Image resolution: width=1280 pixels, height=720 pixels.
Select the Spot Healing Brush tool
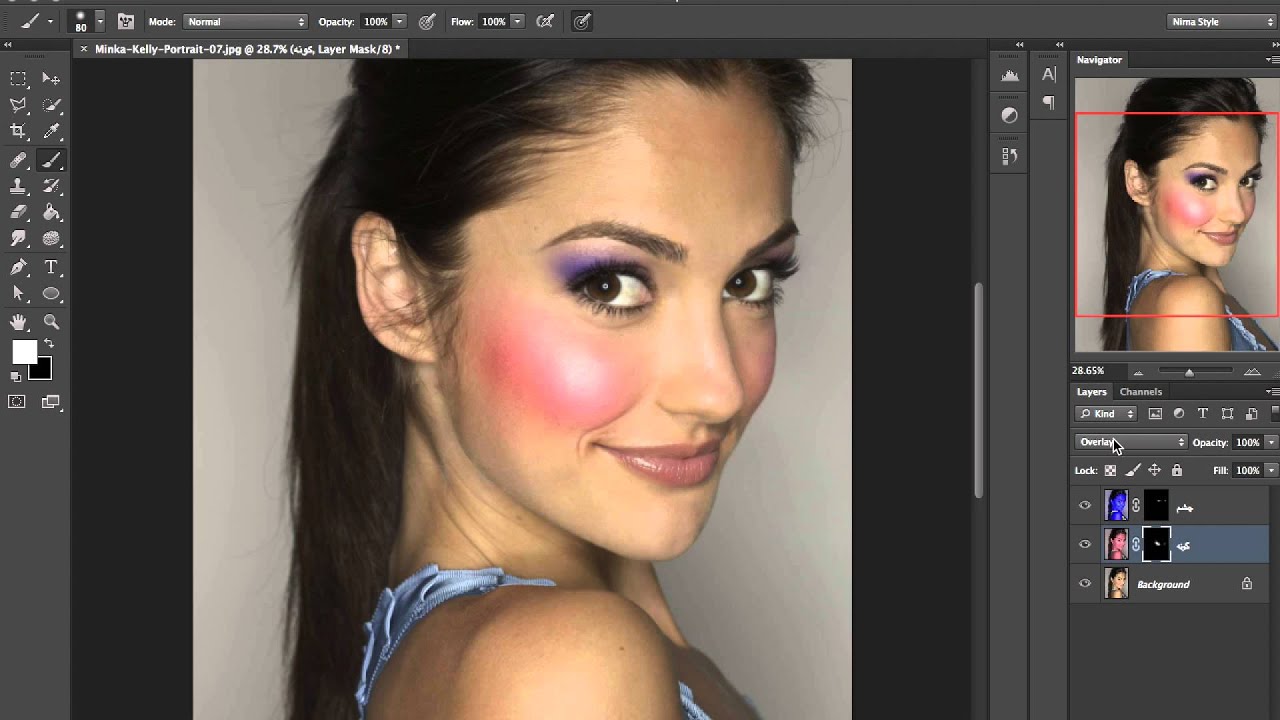point(18,160)
